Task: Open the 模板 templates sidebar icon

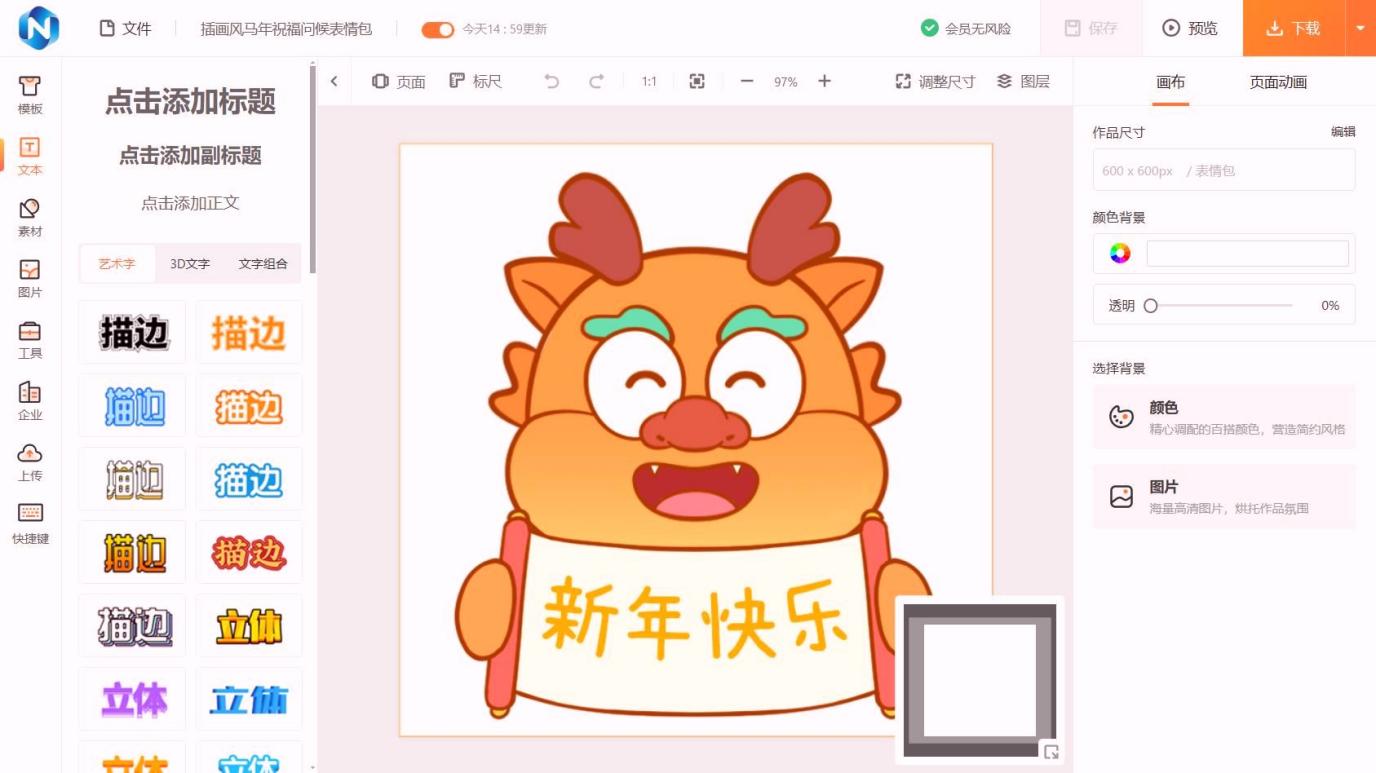Action: pyautogui.click(x=30, y=95)
